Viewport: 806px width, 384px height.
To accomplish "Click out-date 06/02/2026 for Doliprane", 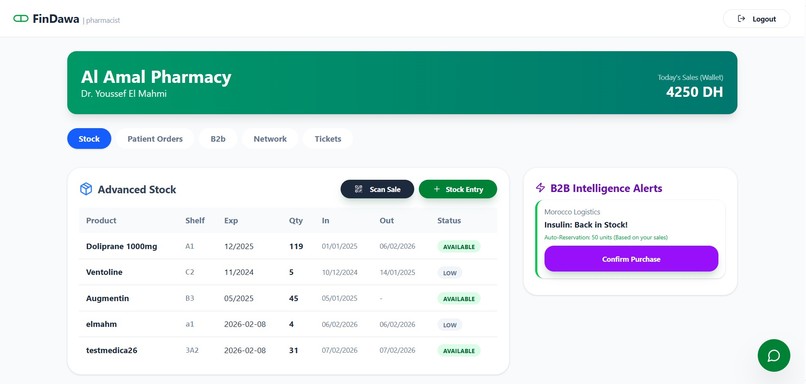I will click(x=397, y=246).
